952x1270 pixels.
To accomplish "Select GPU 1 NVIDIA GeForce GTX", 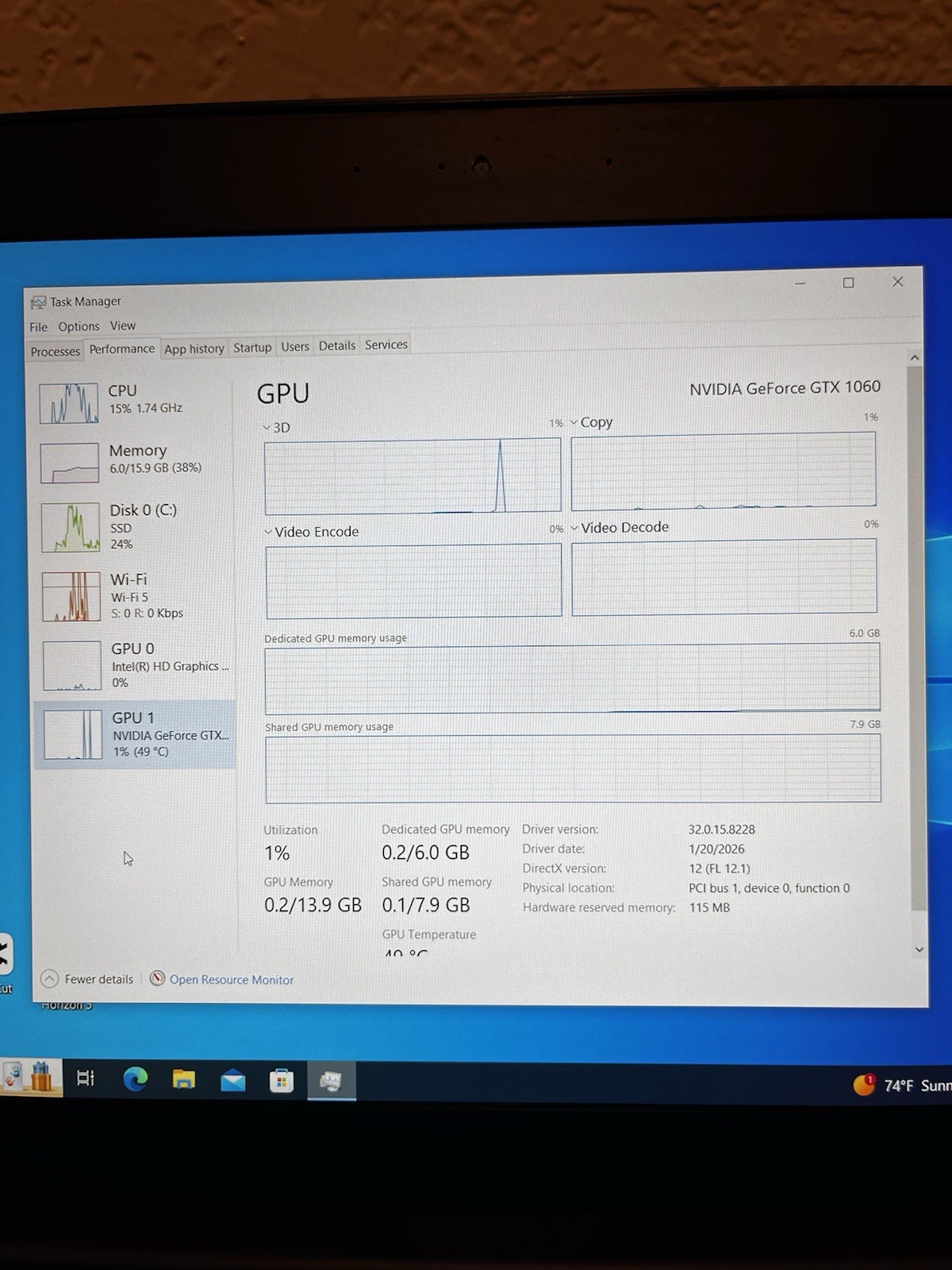I will [x=135, y=734].
